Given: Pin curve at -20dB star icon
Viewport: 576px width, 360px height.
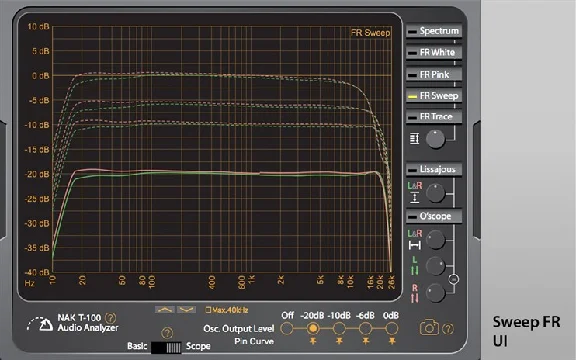Looking at the screenshot, I should coord(313,341).
